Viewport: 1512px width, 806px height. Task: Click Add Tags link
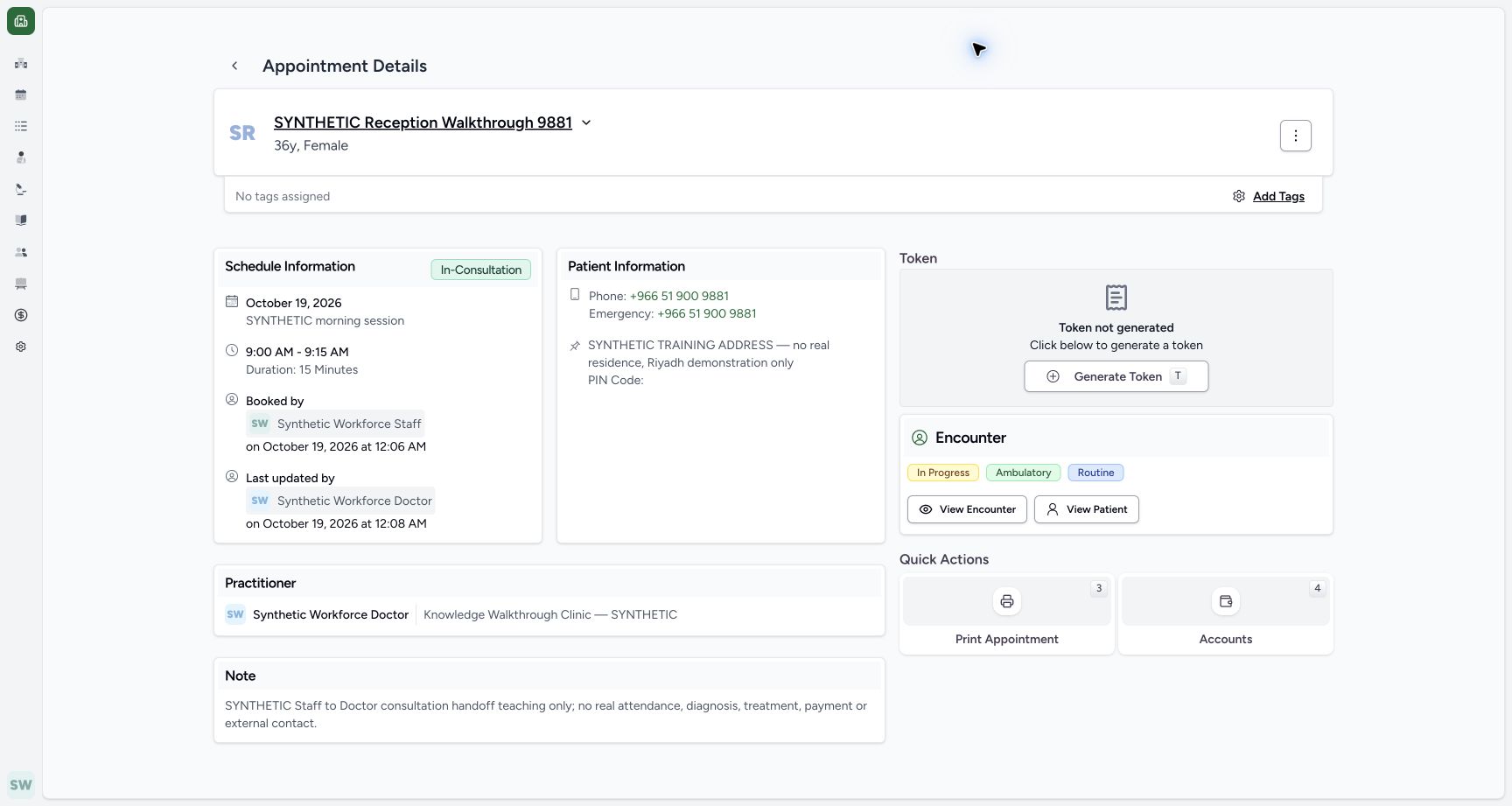click(x=1278, y=196)
